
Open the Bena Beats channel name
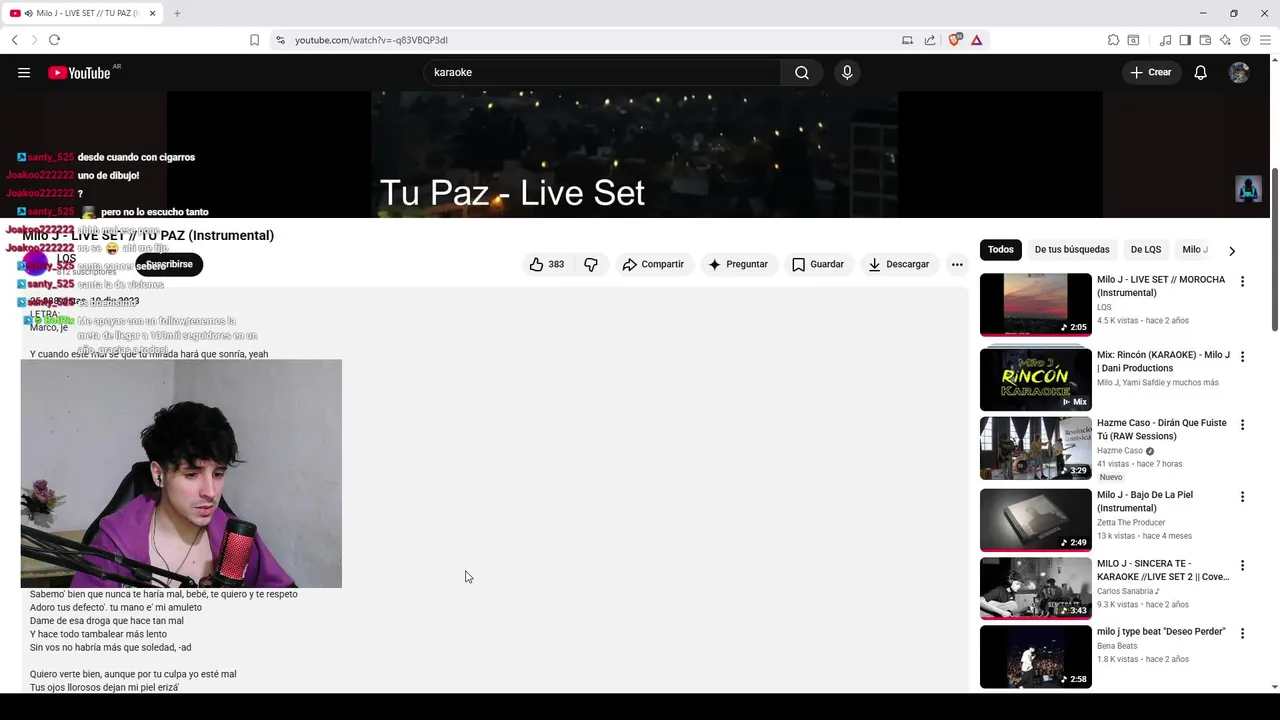coord(1119,646)
